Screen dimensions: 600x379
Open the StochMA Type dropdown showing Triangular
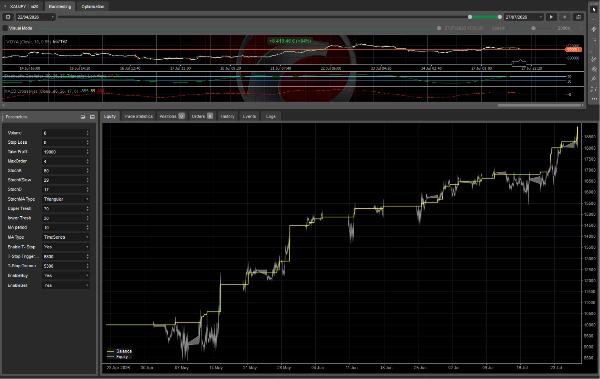[x=66, y=199]
